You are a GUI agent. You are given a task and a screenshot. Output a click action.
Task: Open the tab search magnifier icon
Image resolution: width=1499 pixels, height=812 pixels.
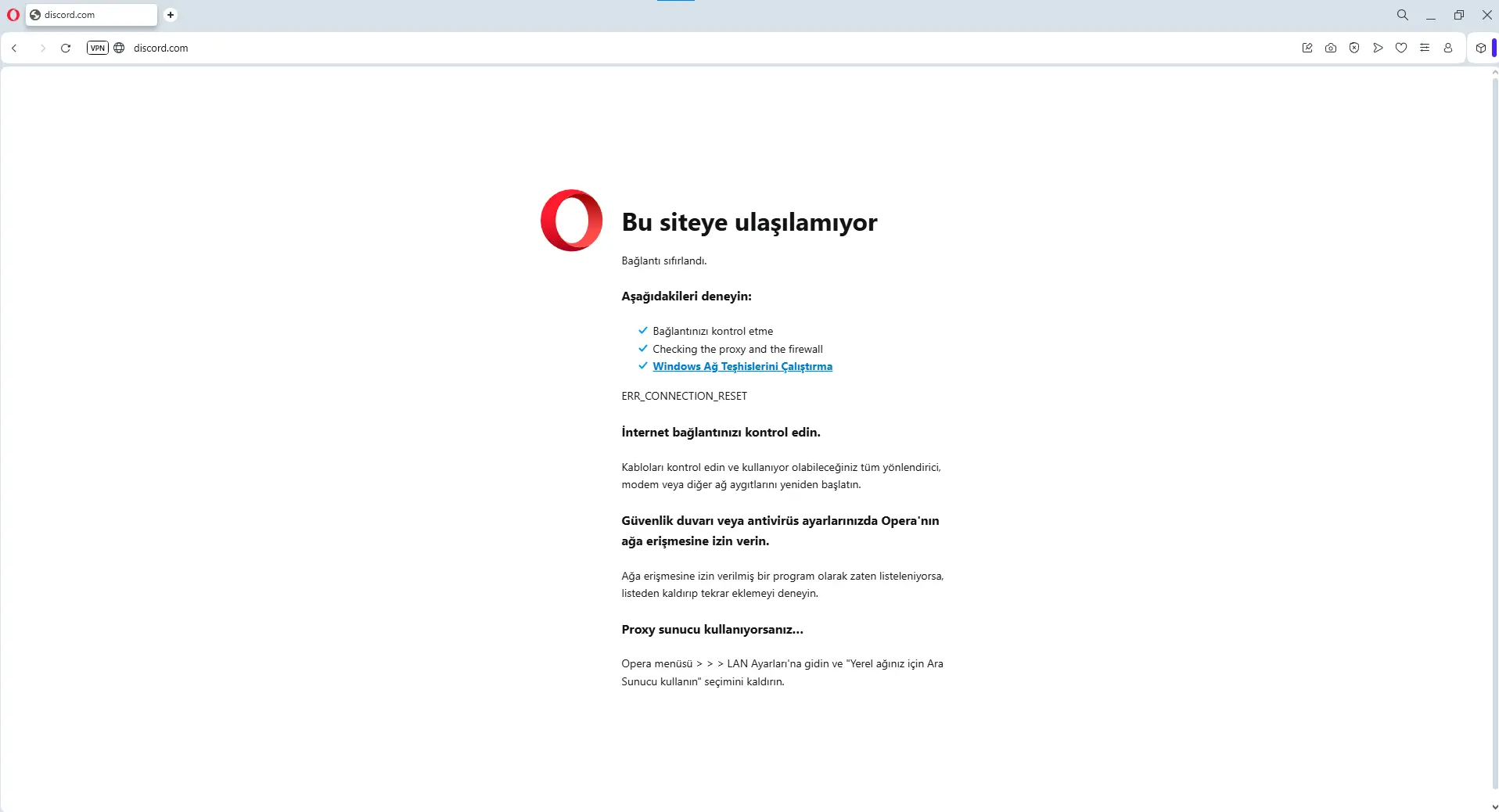pyautogui.click(x=1403, y=15)
